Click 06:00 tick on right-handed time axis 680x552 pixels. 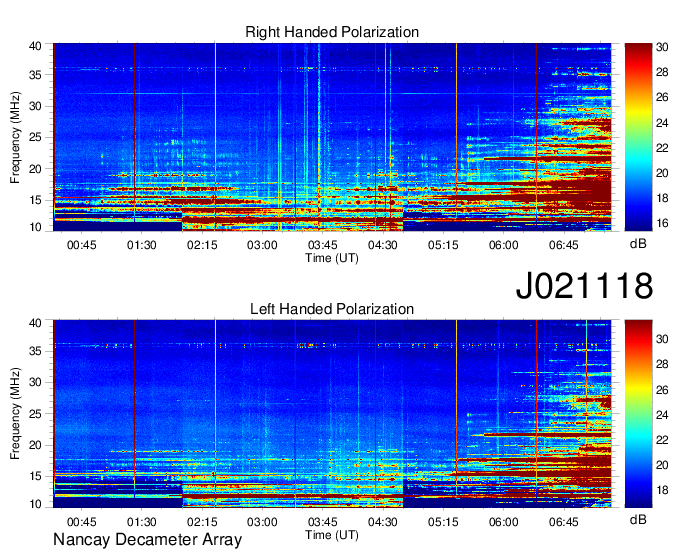tap(503, 245)
